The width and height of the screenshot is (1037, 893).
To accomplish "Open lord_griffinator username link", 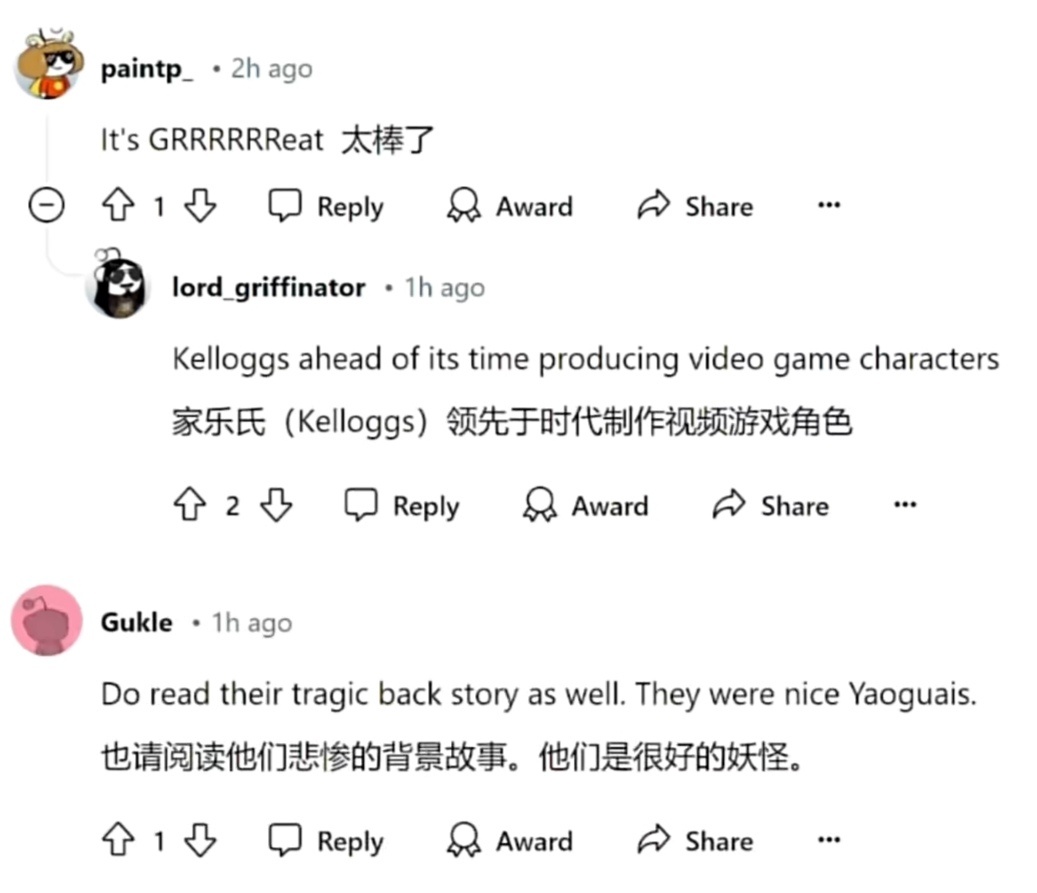I will click(269, 288).
